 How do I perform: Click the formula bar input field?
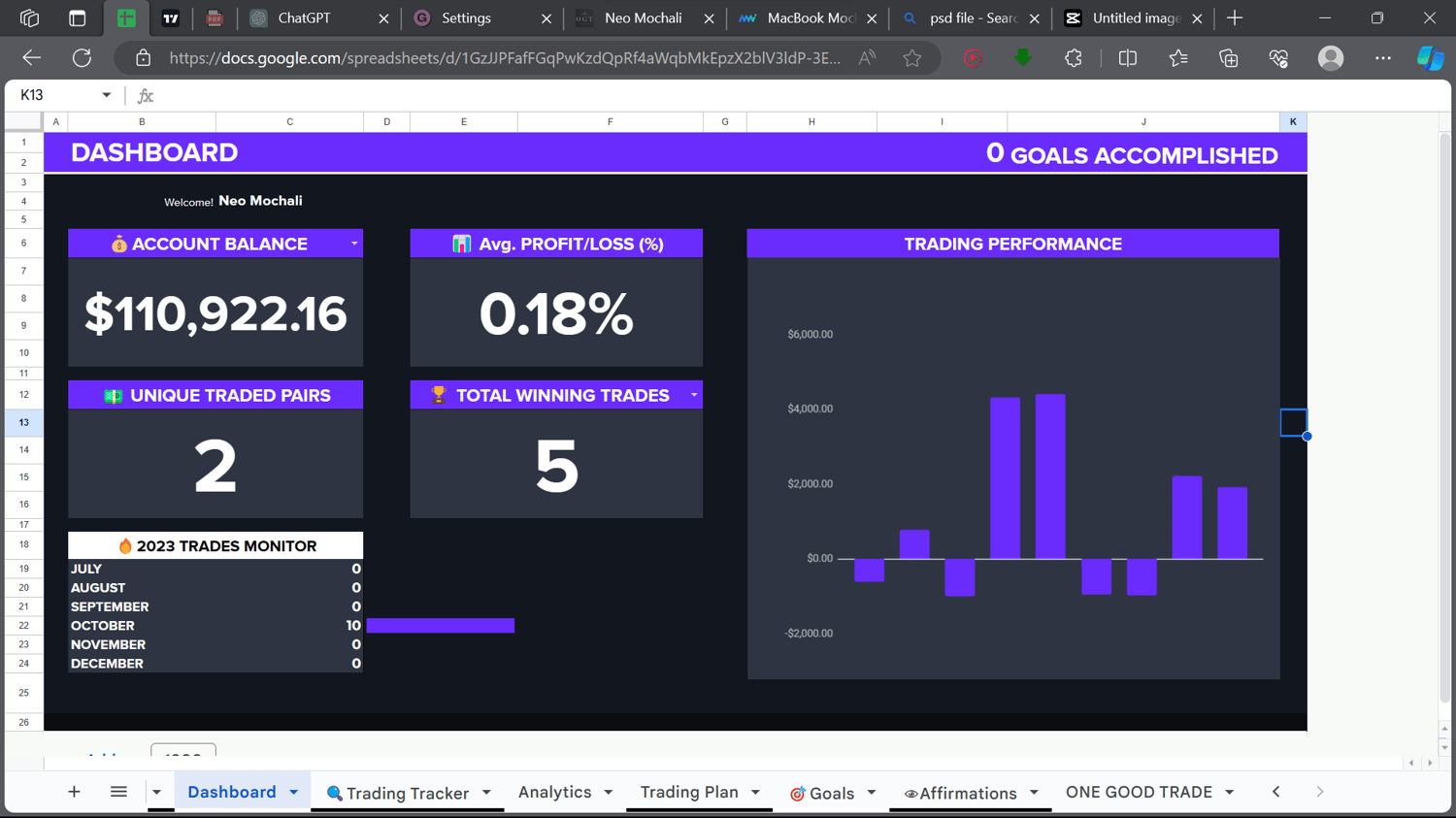796,95
